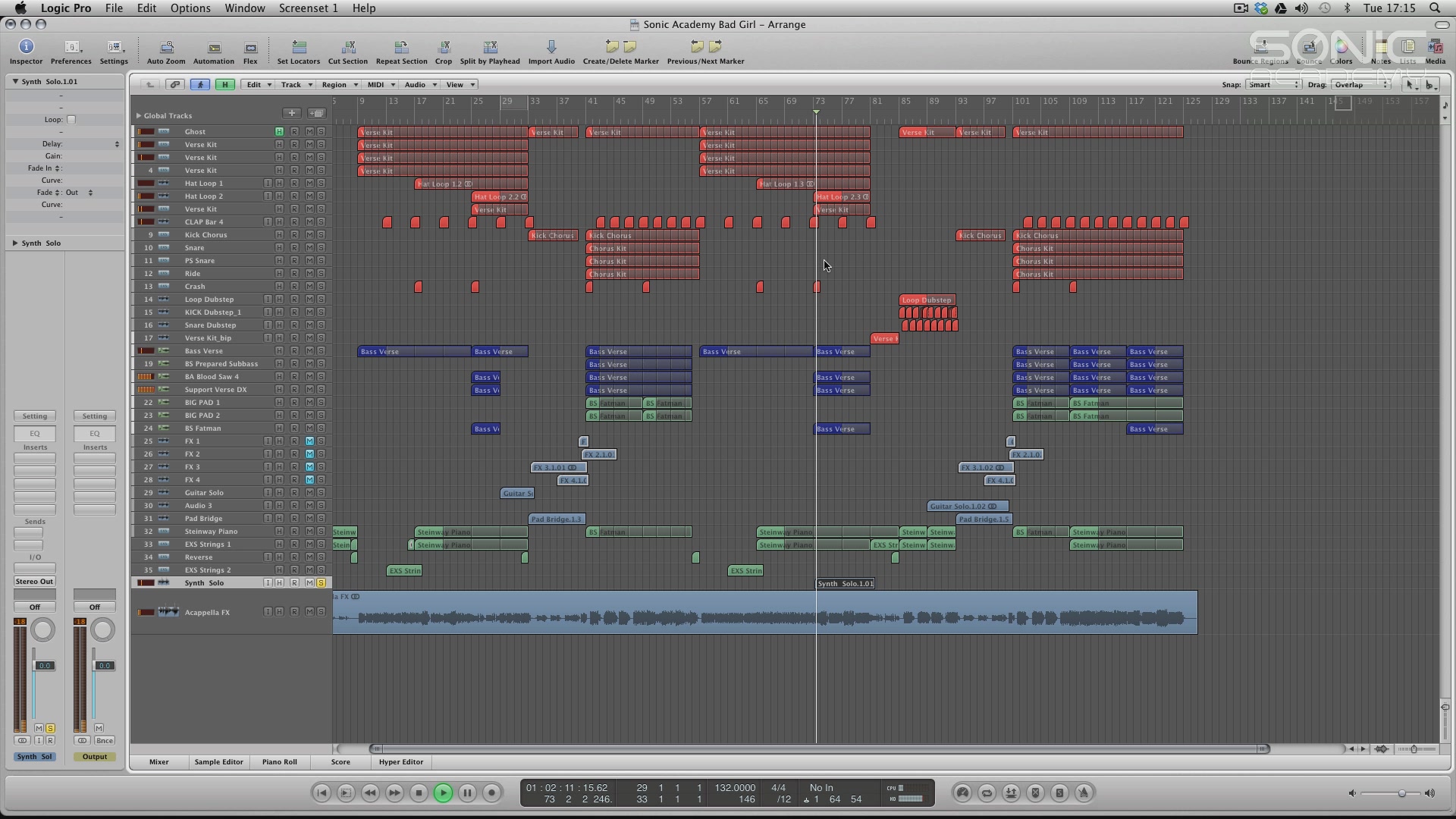Add a new track with plus button
Screen dimensions: 1456x819
point(291,114)
